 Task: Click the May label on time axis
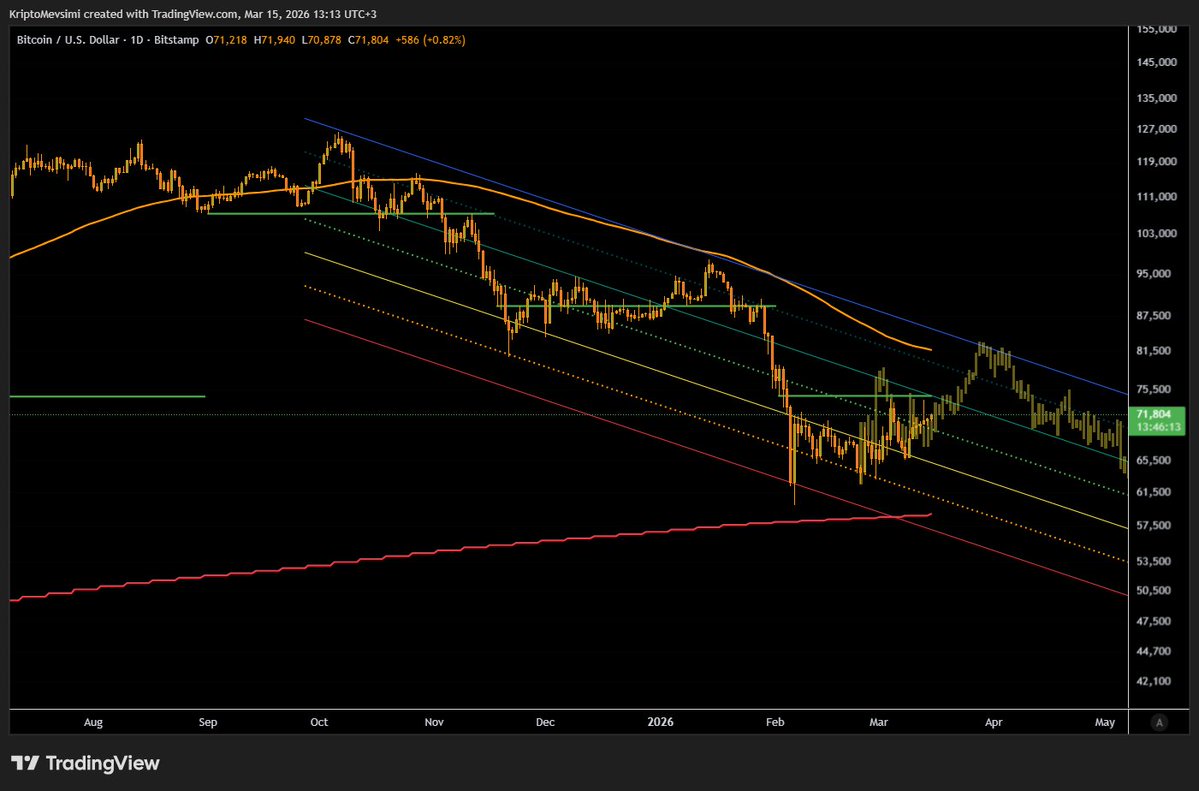[x=1105, y=722]
